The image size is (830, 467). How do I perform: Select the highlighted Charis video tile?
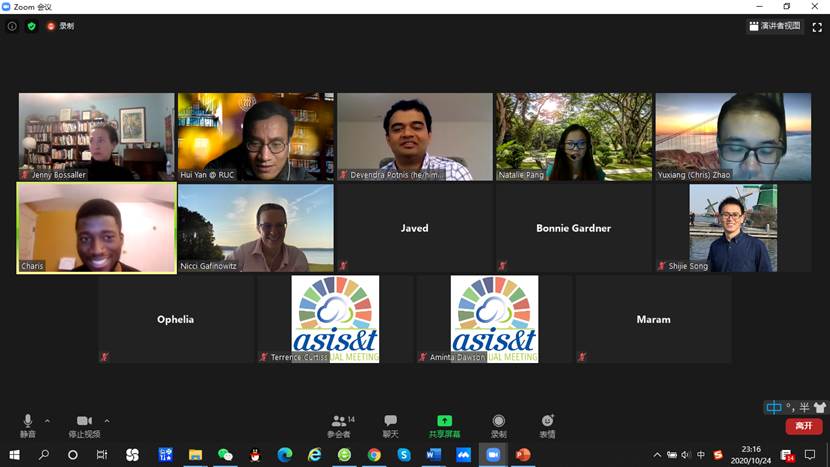coord(96,228)
